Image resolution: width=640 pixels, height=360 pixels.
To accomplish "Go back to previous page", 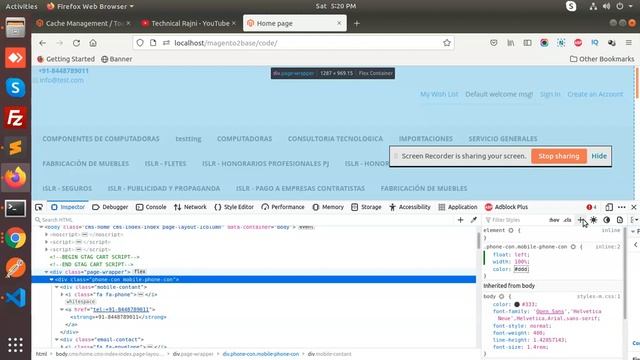I will pyautogui.click(x=42, y=43).
